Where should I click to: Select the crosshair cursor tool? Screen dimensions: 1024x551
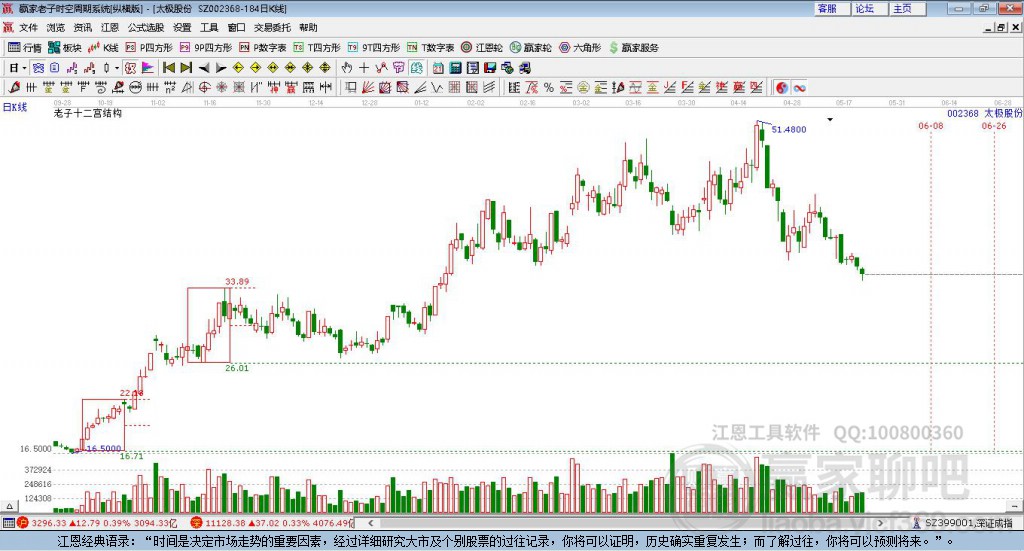[x=364, y=68]
